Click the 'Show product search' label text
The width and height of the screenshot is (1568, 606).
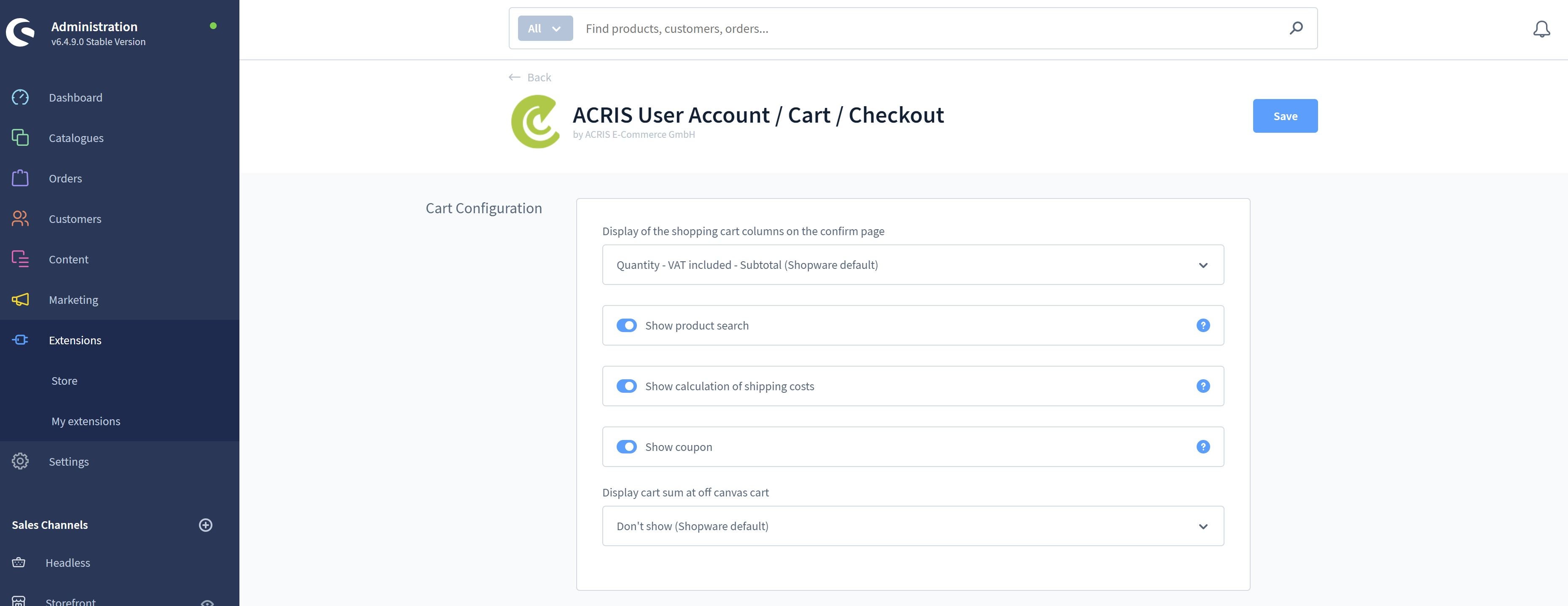pyautogui.click(x=697, y=325)
